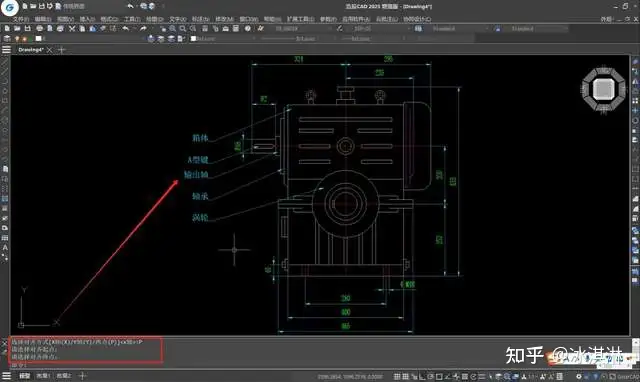640x382 pixels.
Task: Open the 格式(O) menu
Action: click(x=109, y=19)
